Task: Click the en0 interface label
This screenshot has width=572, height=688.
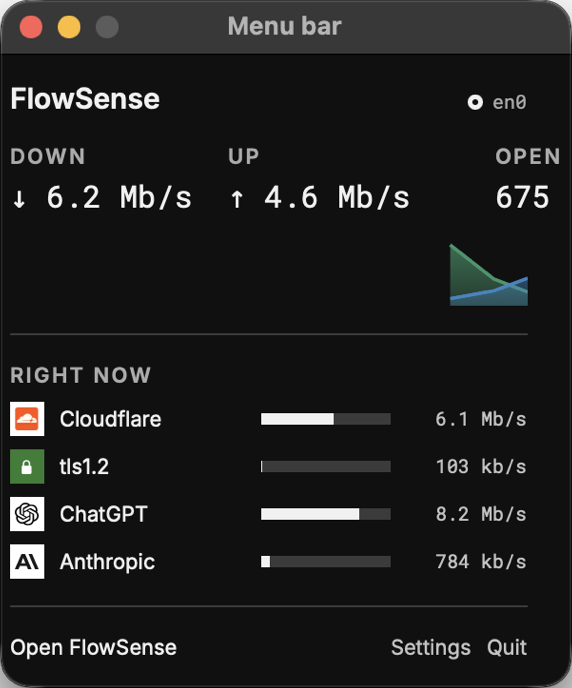Action: pyautogui.click(x=509, y=102)
